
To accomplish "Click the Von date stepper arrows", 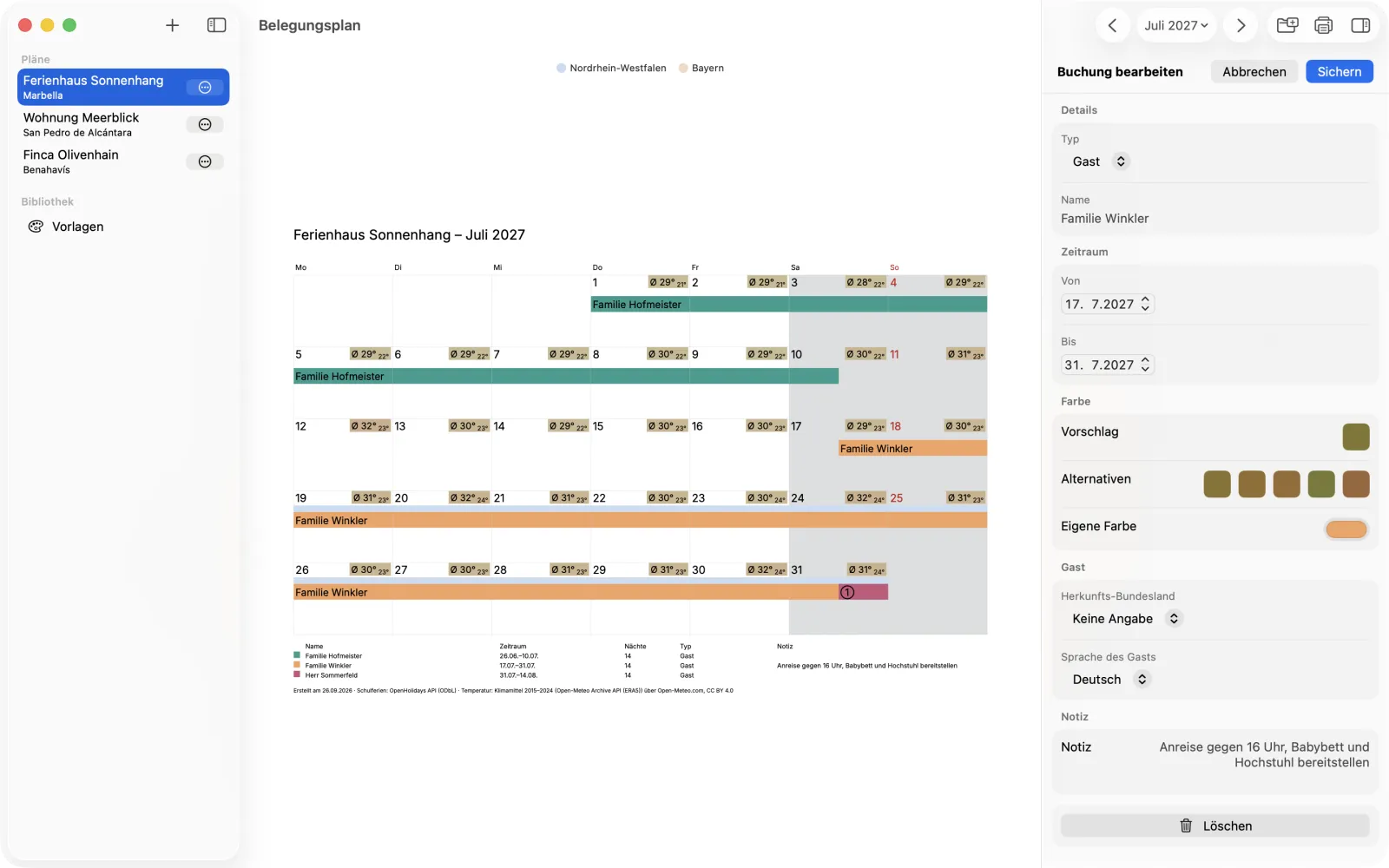I will tap(1145, 304).
